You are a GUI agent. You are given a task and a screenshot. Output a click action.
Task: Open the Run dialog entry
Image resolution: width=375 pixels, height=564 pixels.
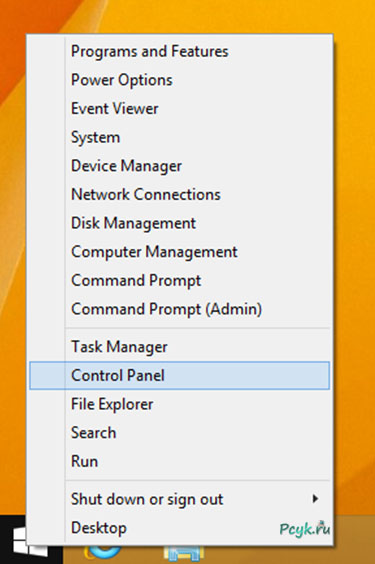(84, 461)
